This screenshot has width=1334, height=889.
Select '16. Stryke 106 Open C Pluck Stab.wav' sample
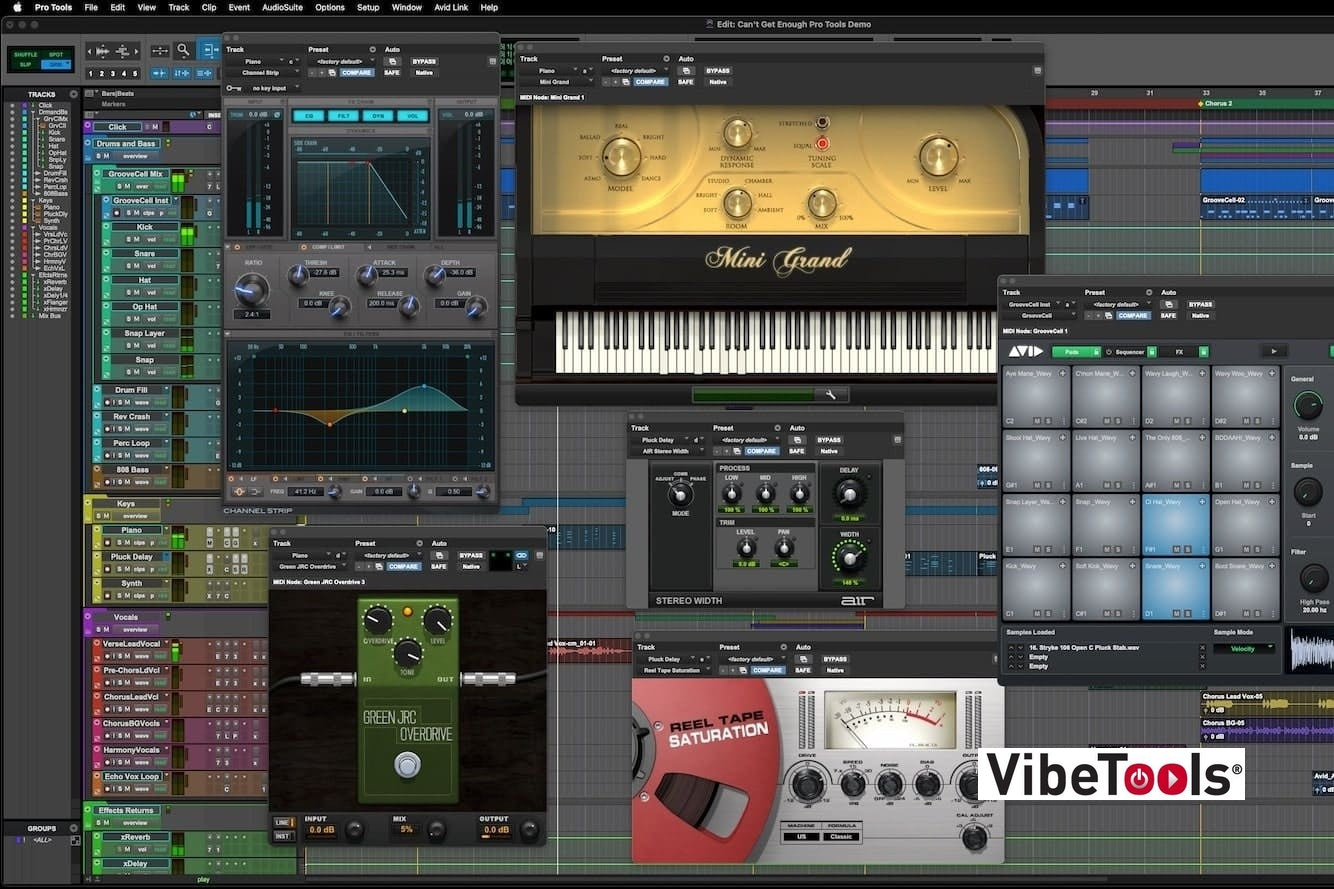point(1084,648)
